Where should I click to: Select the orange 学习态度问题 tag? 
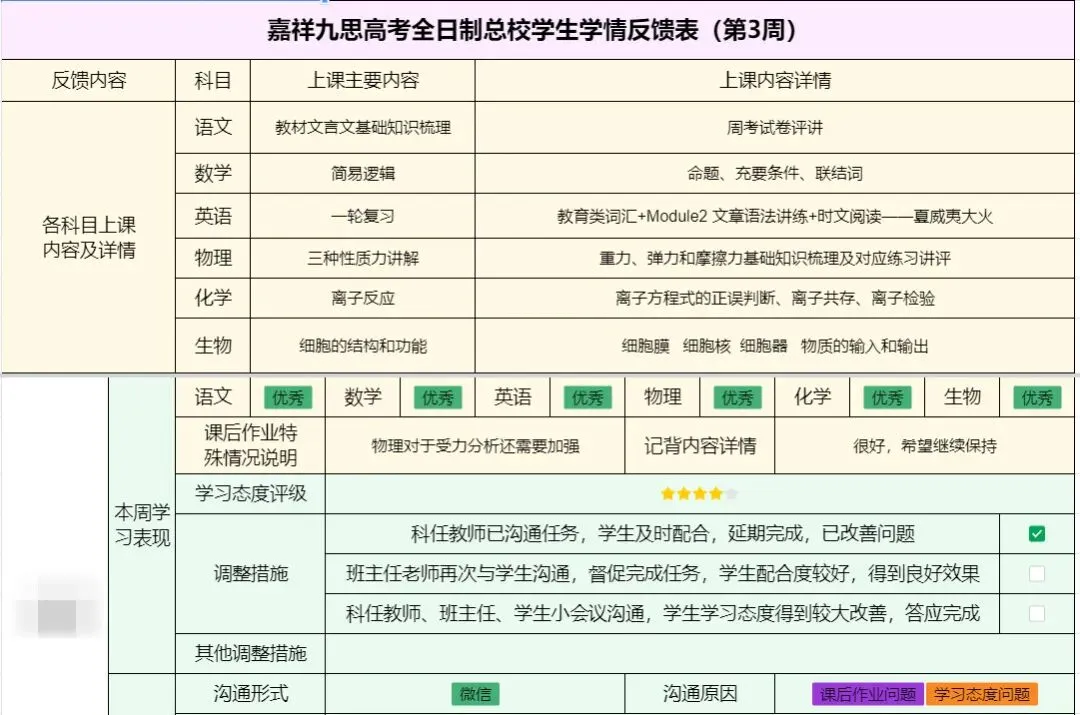(x=982, y=694)
